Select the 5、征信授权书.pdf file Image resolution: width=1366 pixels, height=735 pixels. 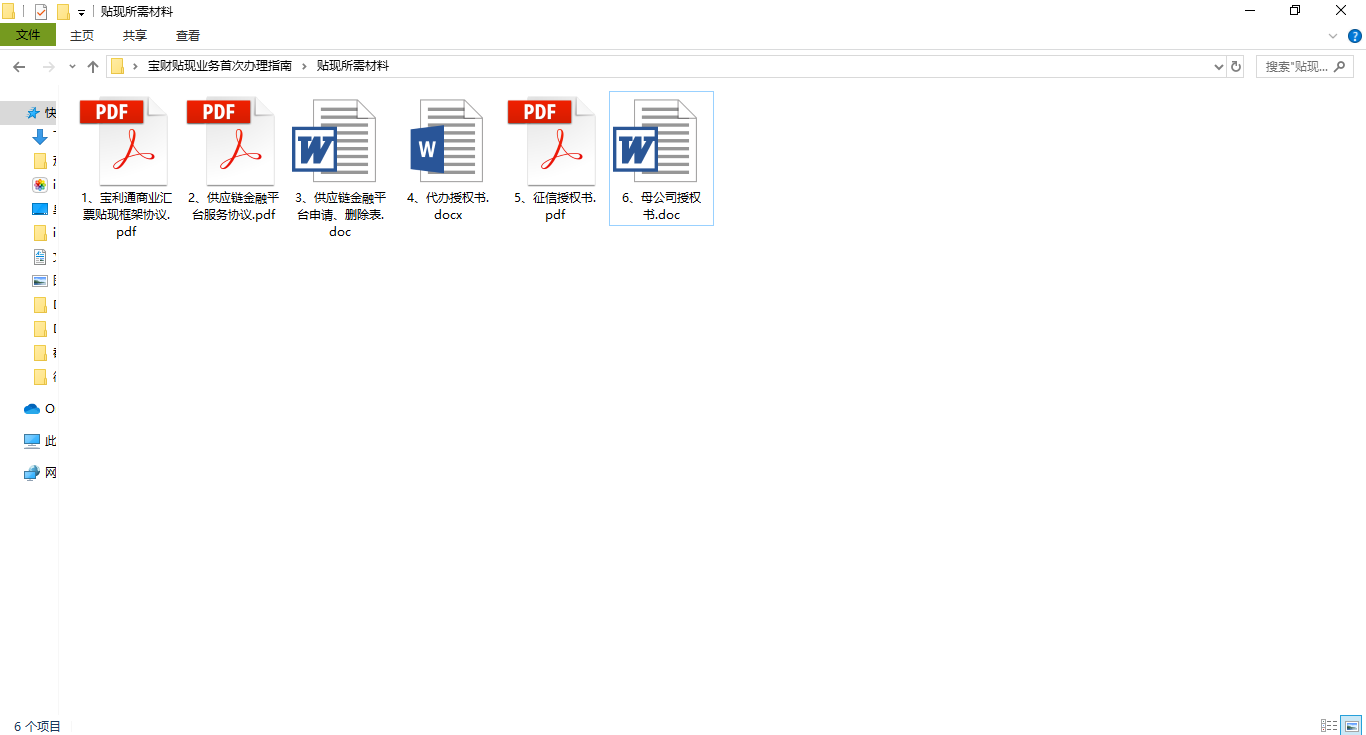pyautogui.click(x=554, y=160)
